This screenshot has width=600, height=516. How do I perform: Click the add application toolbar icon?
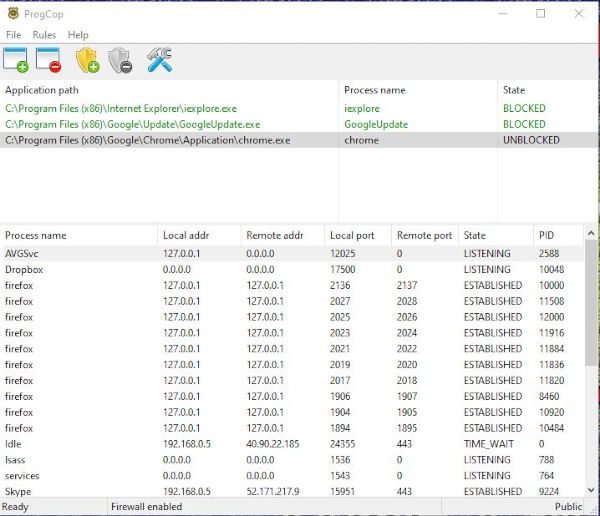pyautogui.click(x=17, y=61)
